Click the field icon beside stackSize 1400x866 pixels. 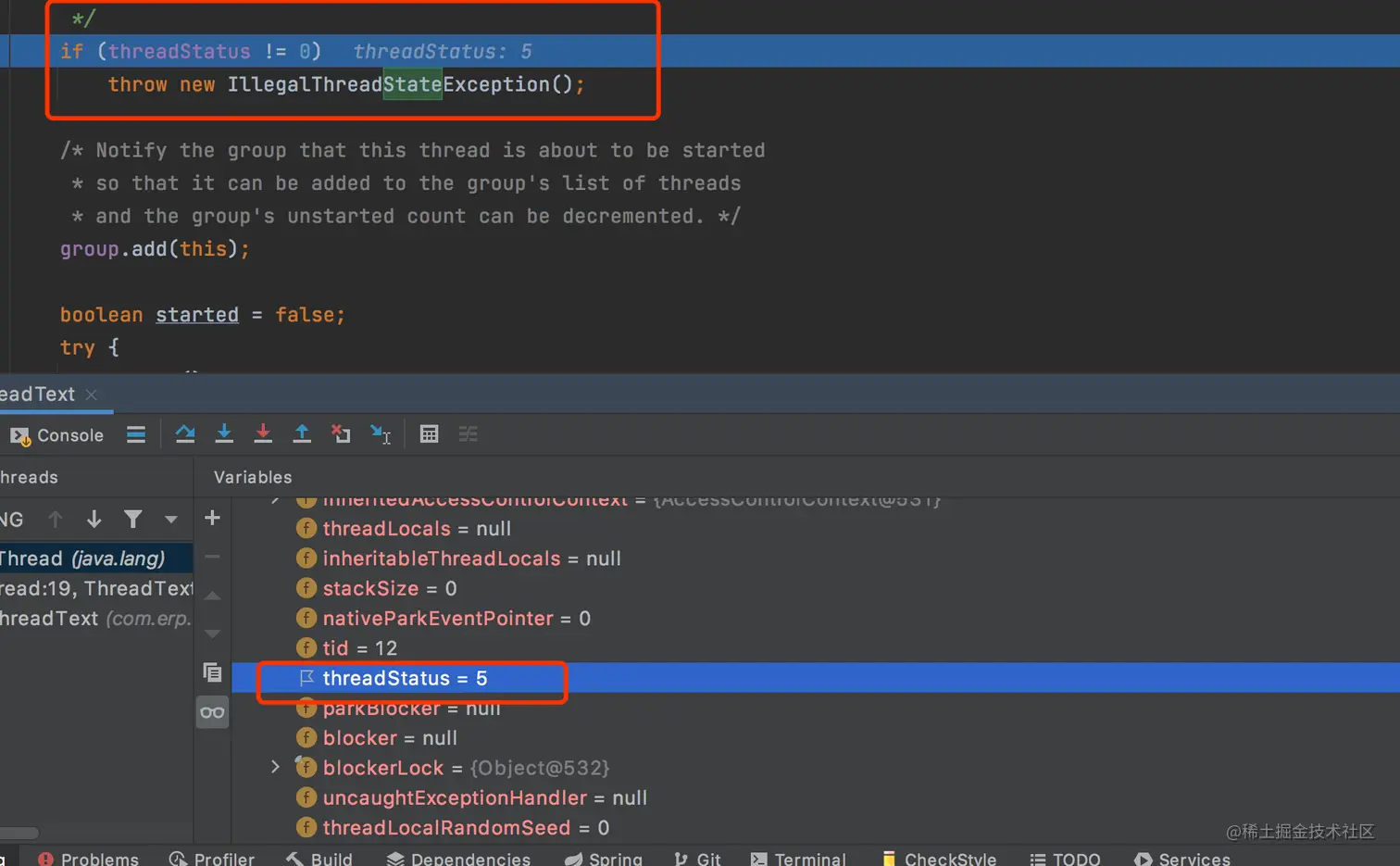[x=306, y=588]
